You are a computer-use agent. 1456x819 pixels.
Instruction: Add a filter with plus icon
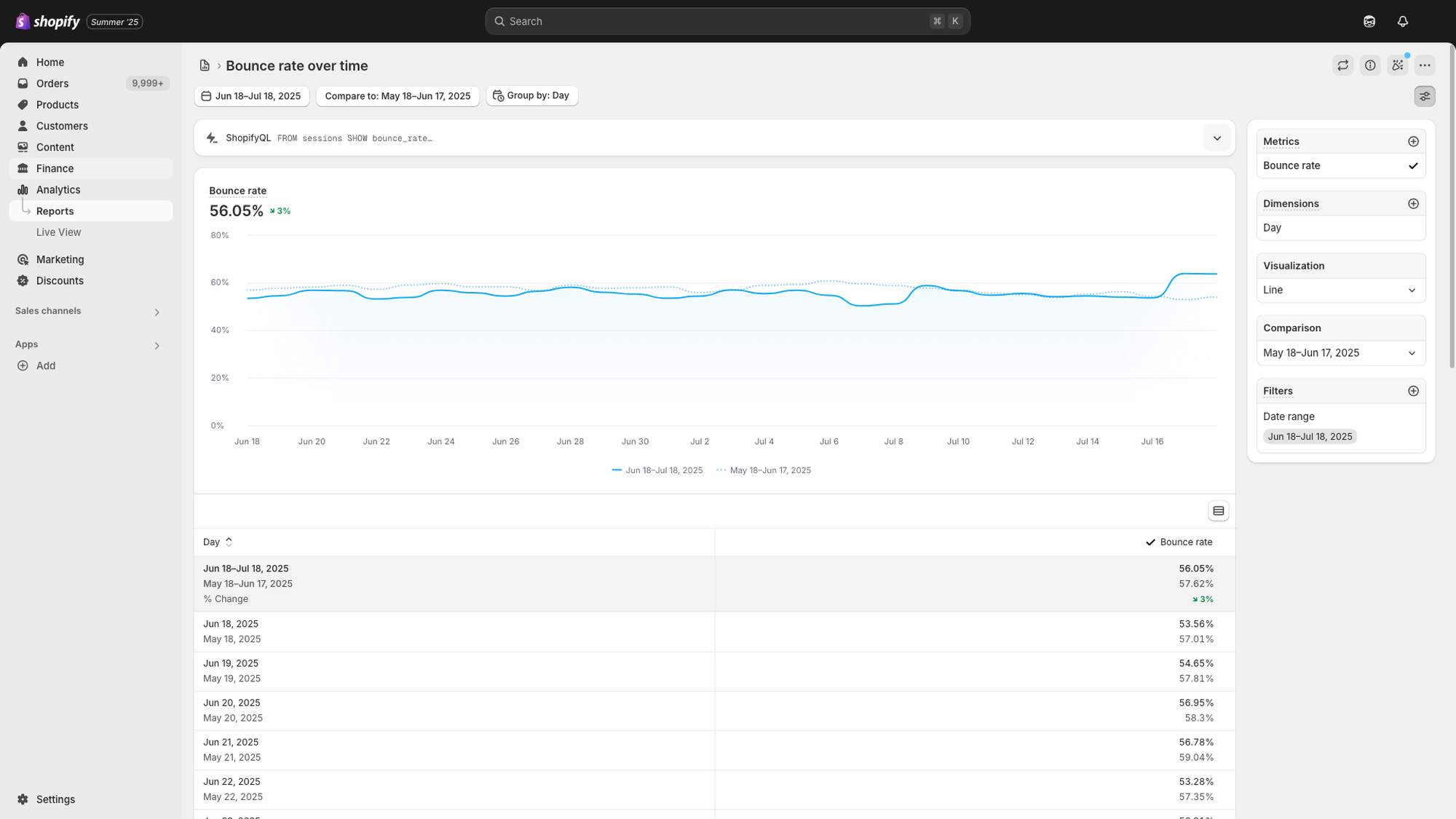[1413, 391]
